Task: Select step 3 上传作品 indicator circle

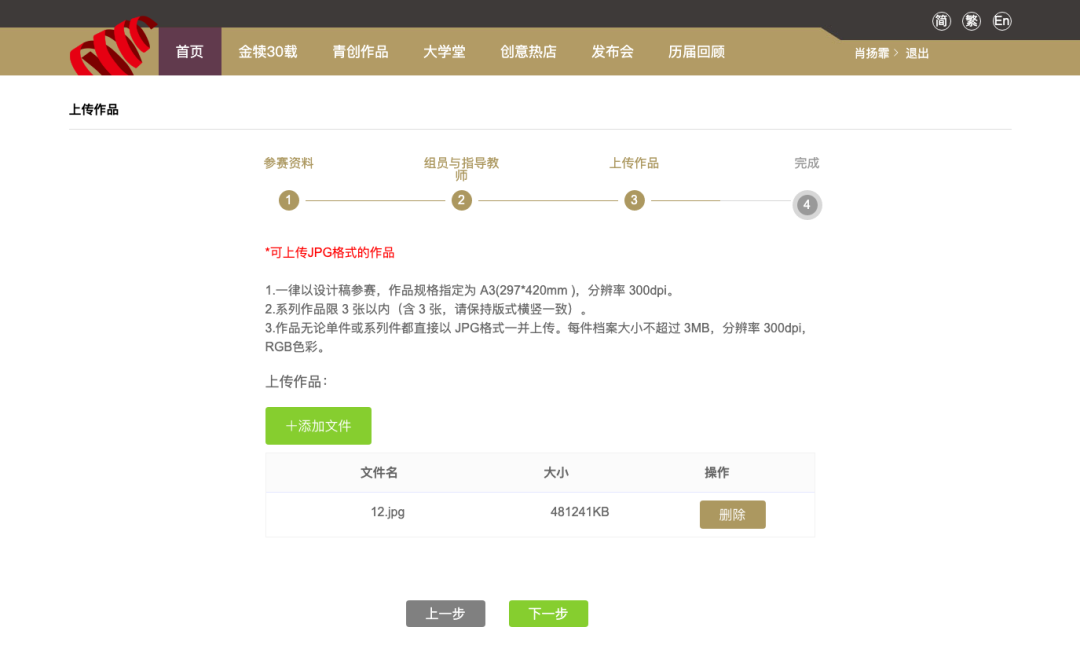Action: click(634, 200)
